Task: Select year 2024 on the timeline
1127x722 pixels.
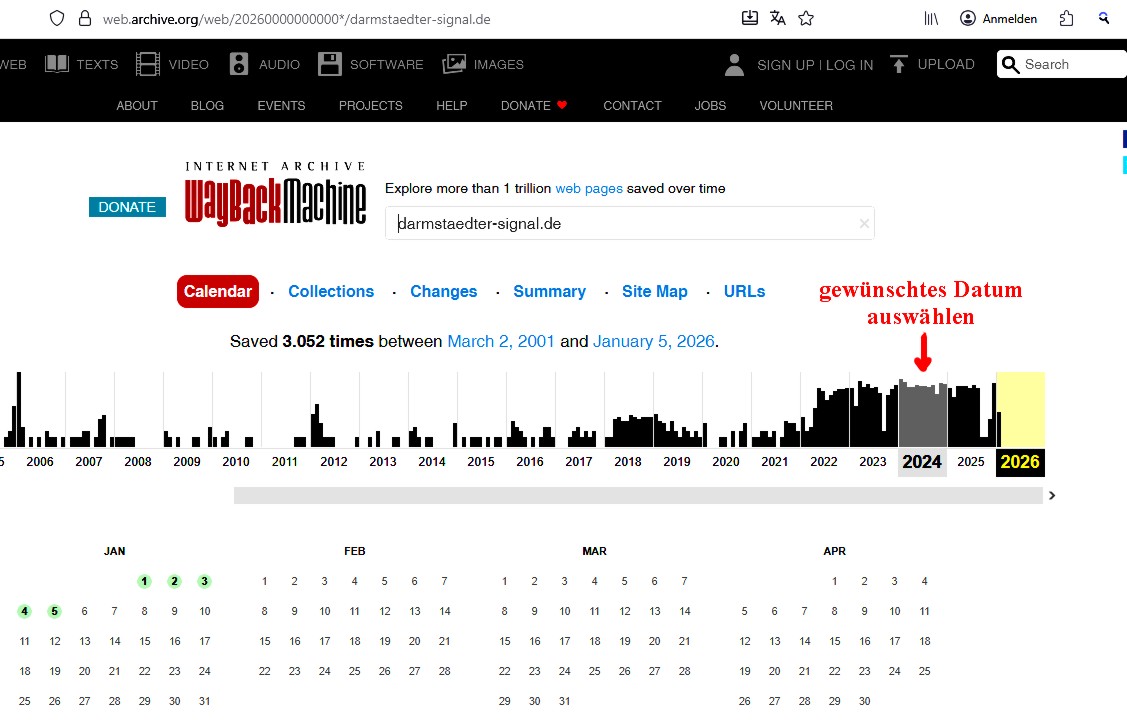Action: (x=922, y=462)
